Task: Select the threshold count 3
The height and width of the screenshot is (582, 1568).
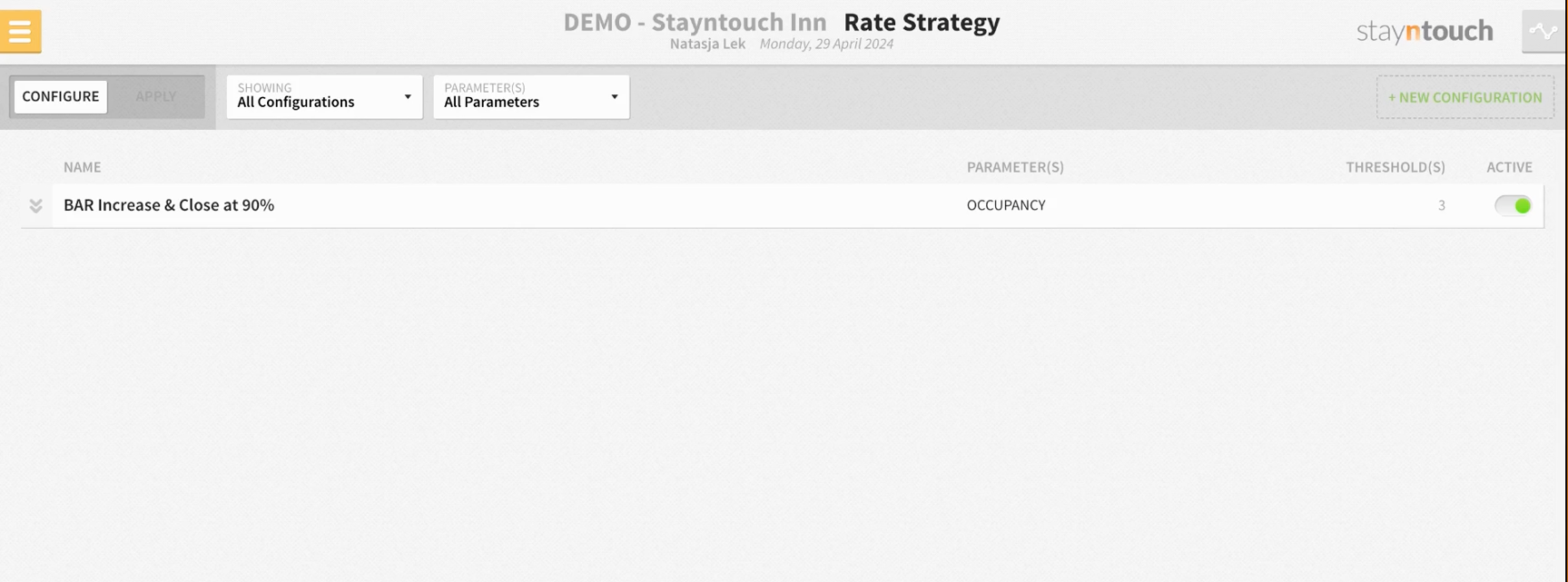Action: point(1441,205)
